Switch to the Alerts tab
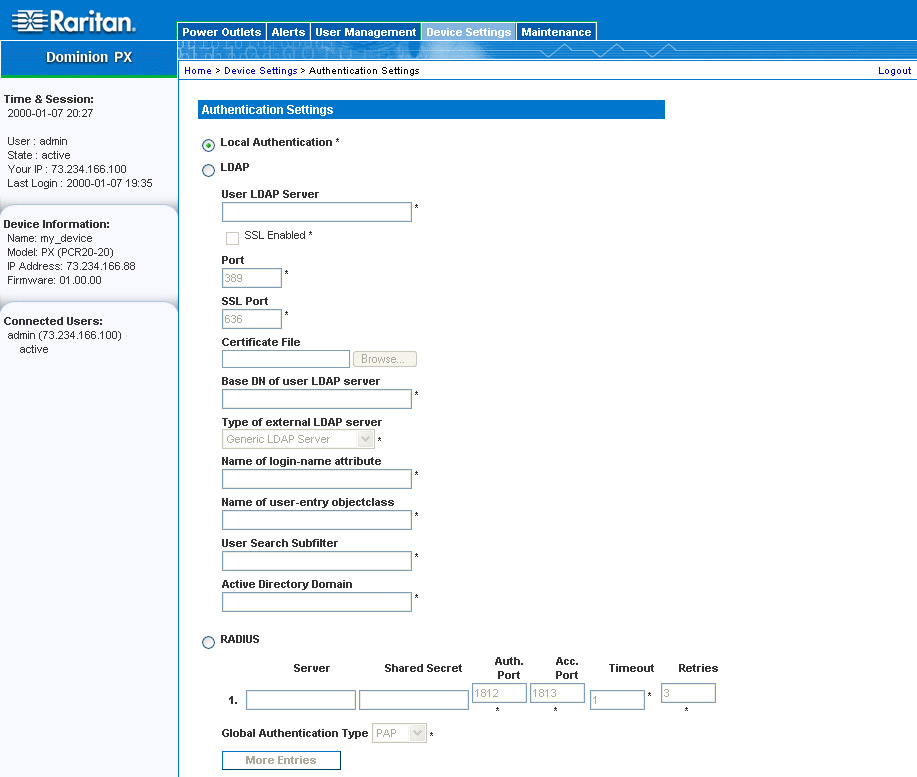 288,32
